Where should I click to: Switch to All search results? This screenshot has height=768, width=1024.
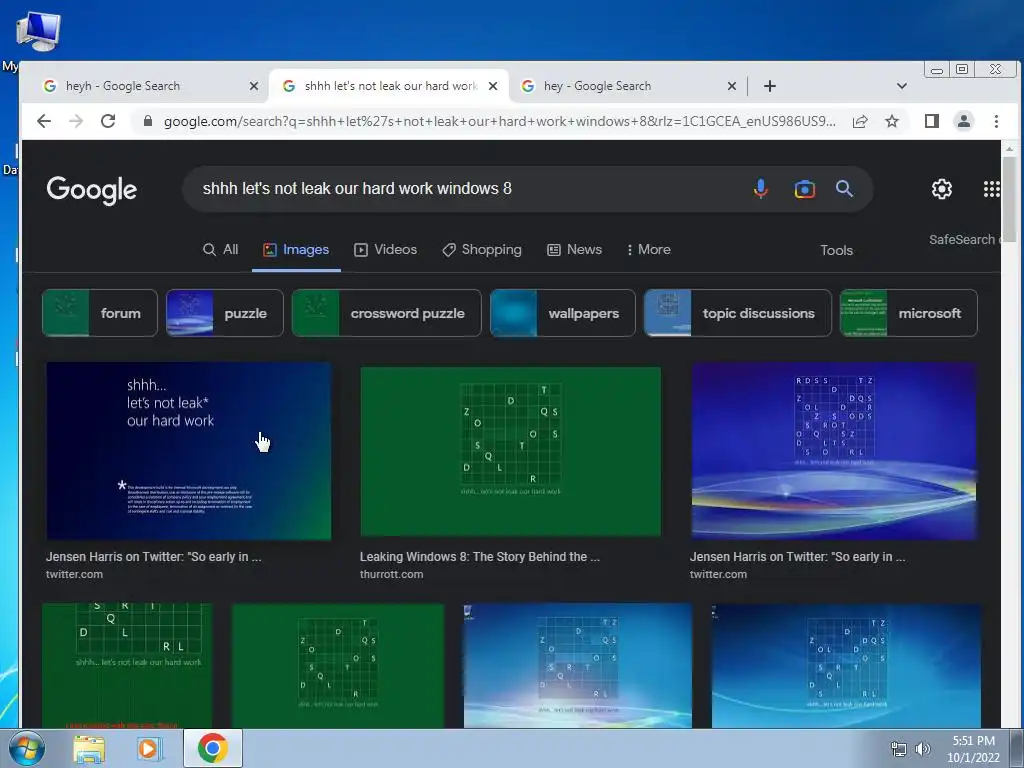point(221,249)
